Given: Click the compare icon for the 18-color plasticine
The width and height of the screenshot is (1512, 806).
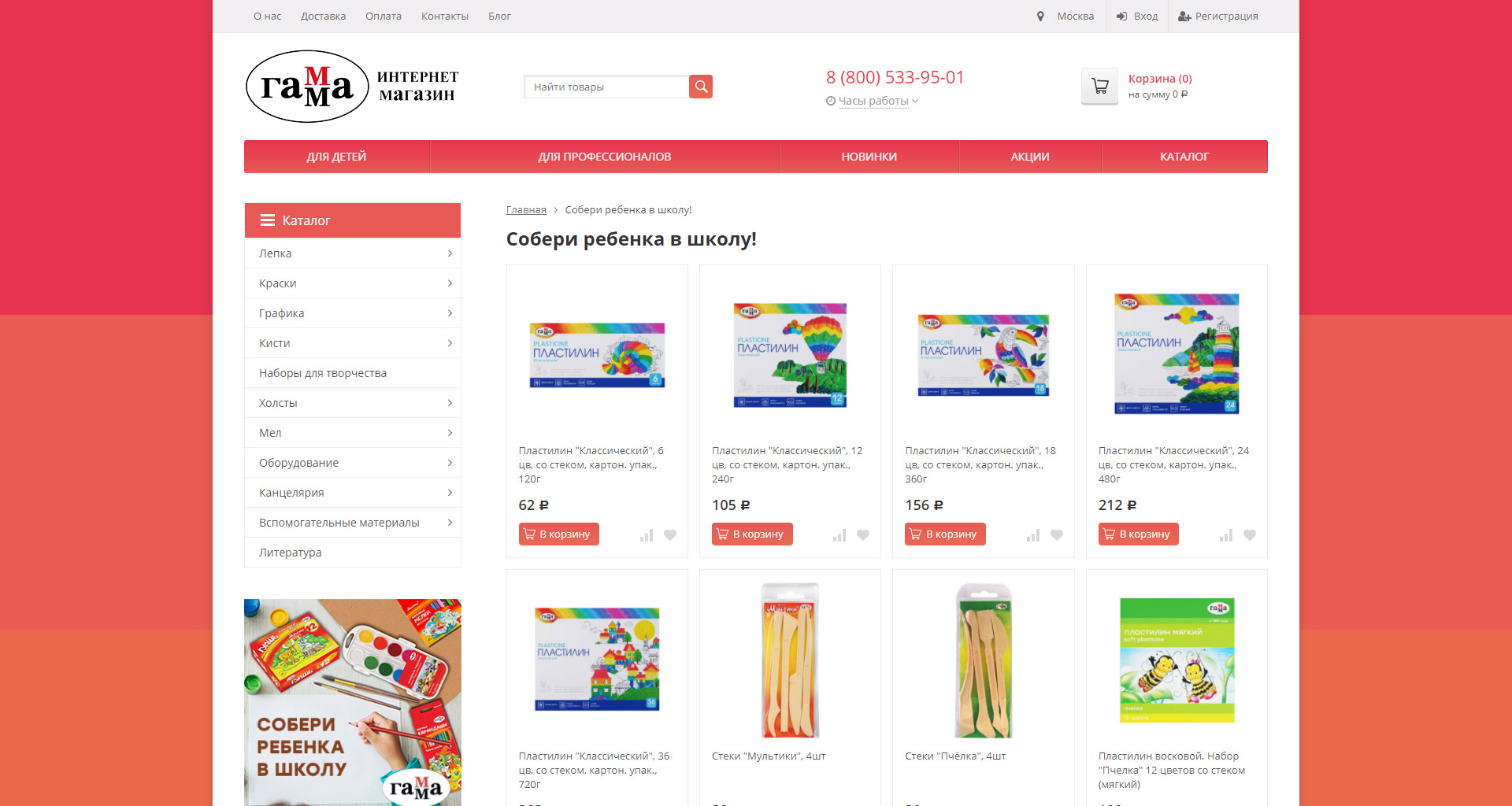Looking at the screenshot, I should click(1033, 535).
